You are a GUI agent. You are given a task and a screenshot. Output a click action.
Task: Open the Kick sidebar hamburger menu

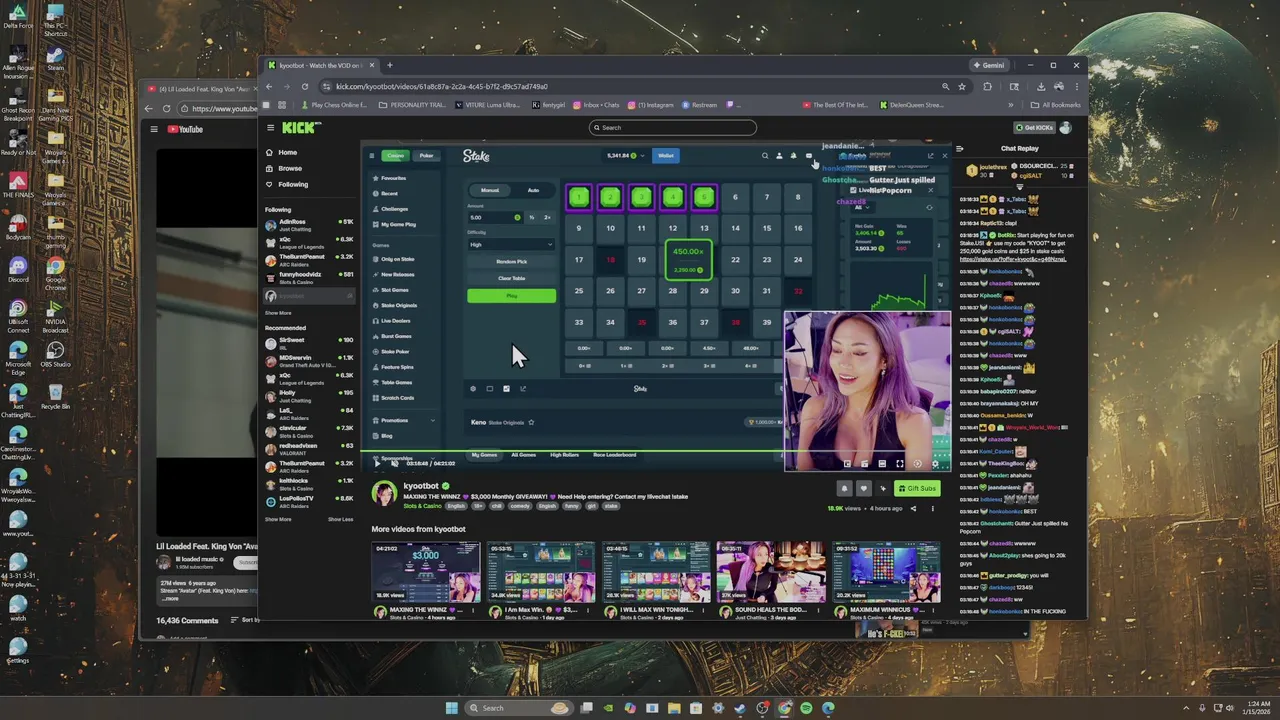click(x=270, y=128)
